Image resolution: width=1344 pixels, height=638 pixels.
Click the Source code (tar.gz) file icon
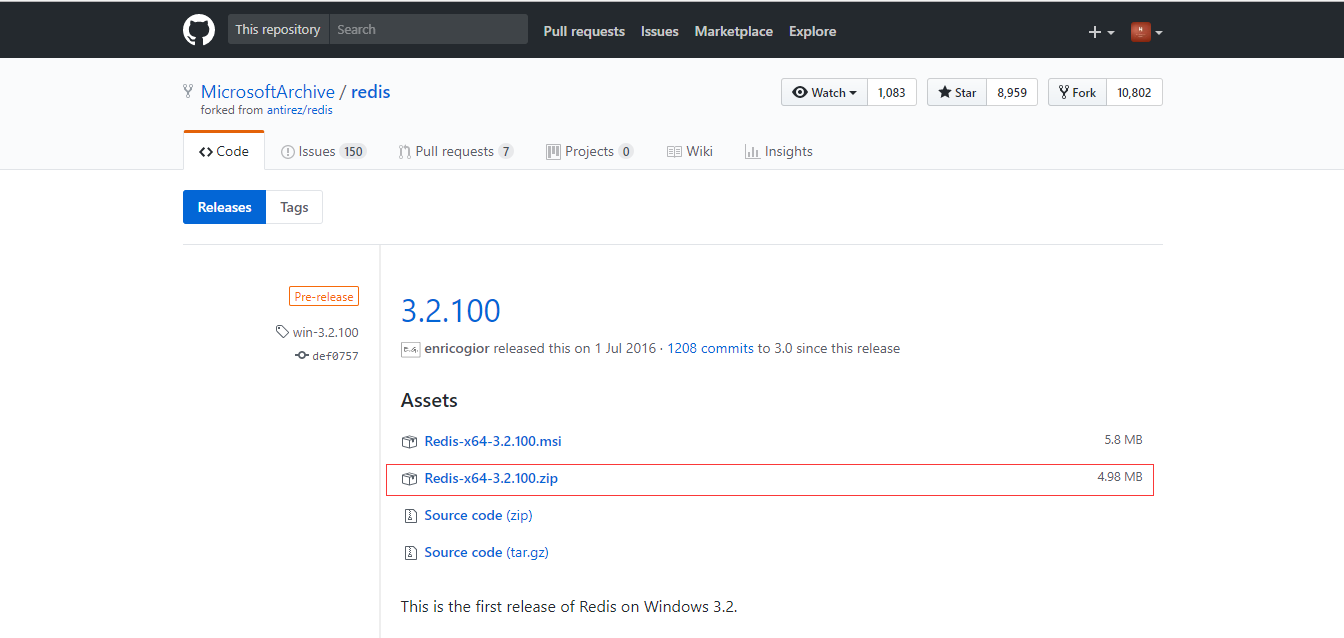[409, 553]
